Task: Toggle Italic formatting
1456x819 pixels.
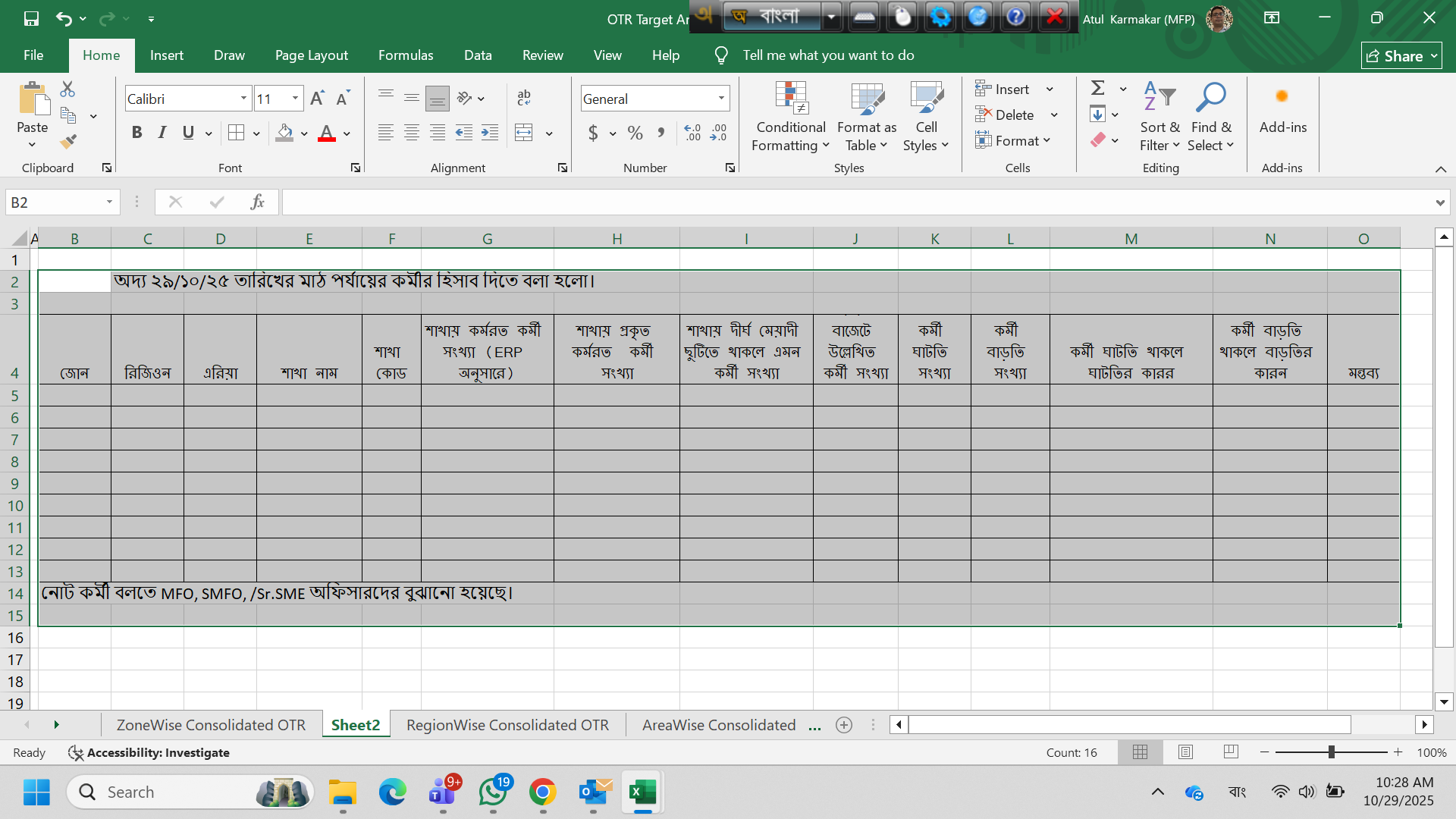Action: pos(162,133)
